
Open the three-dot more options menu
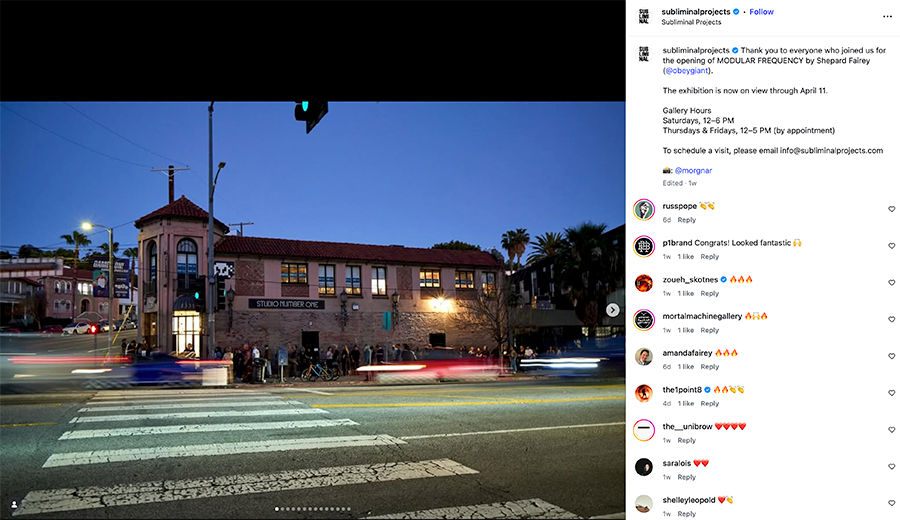click(x=887, y=17)
